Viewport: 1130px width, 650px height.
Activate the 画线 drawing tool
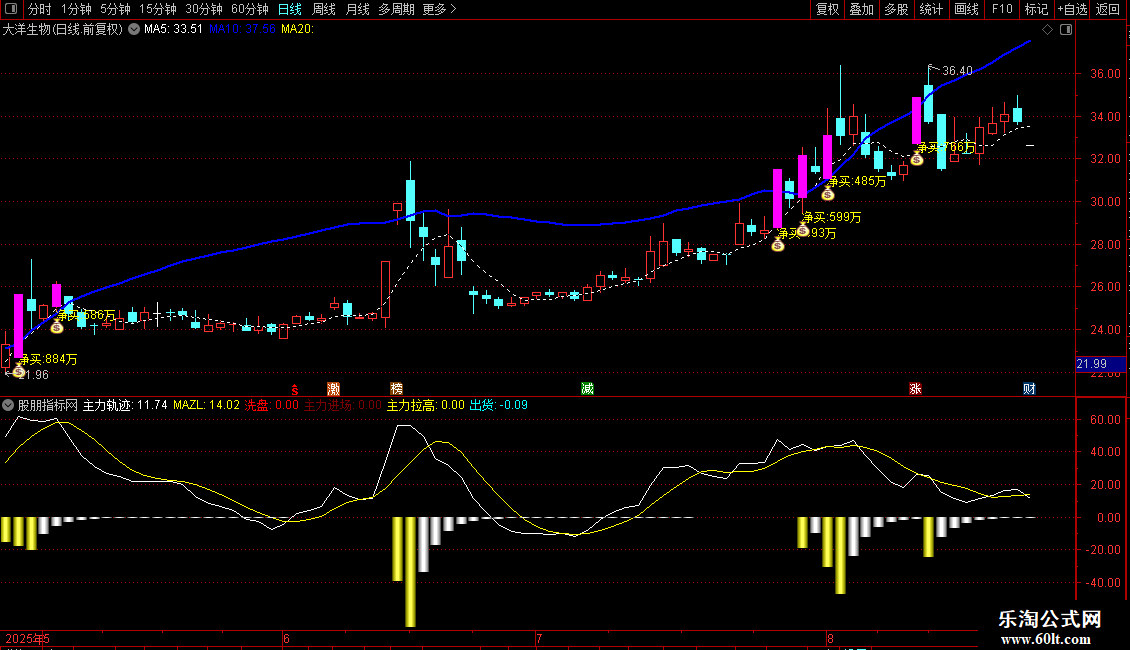click(966, 9)
